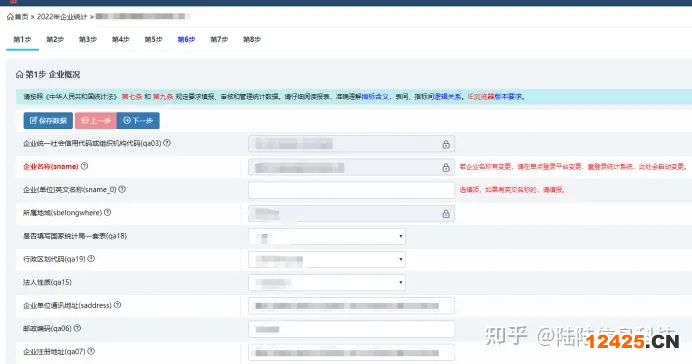
Task: Click help icon beside 所属地域(sbelongwhere)
Action: tap(107, 213)
